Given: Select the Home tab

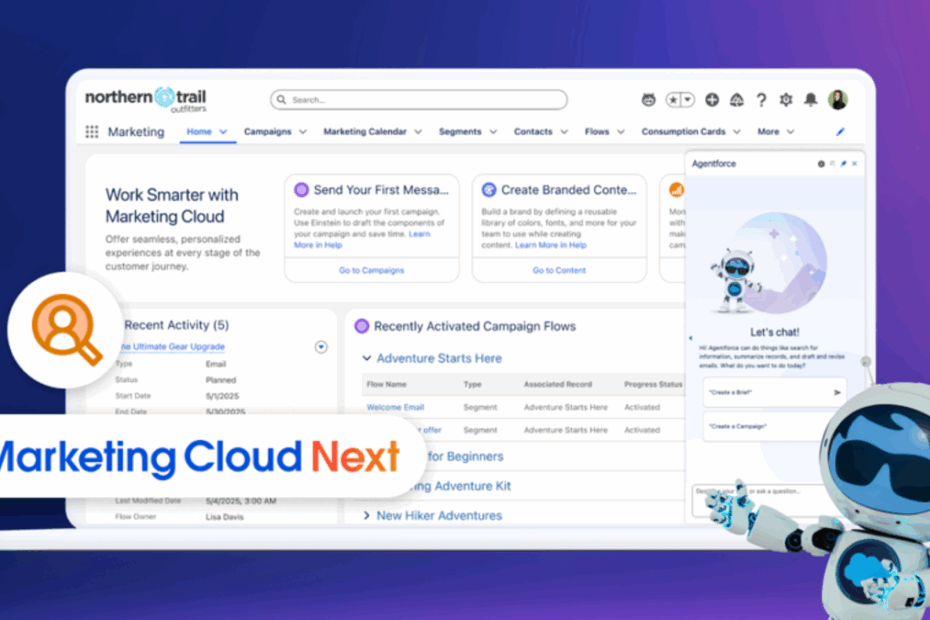Looking at the screenshot, I should point(199,132).
